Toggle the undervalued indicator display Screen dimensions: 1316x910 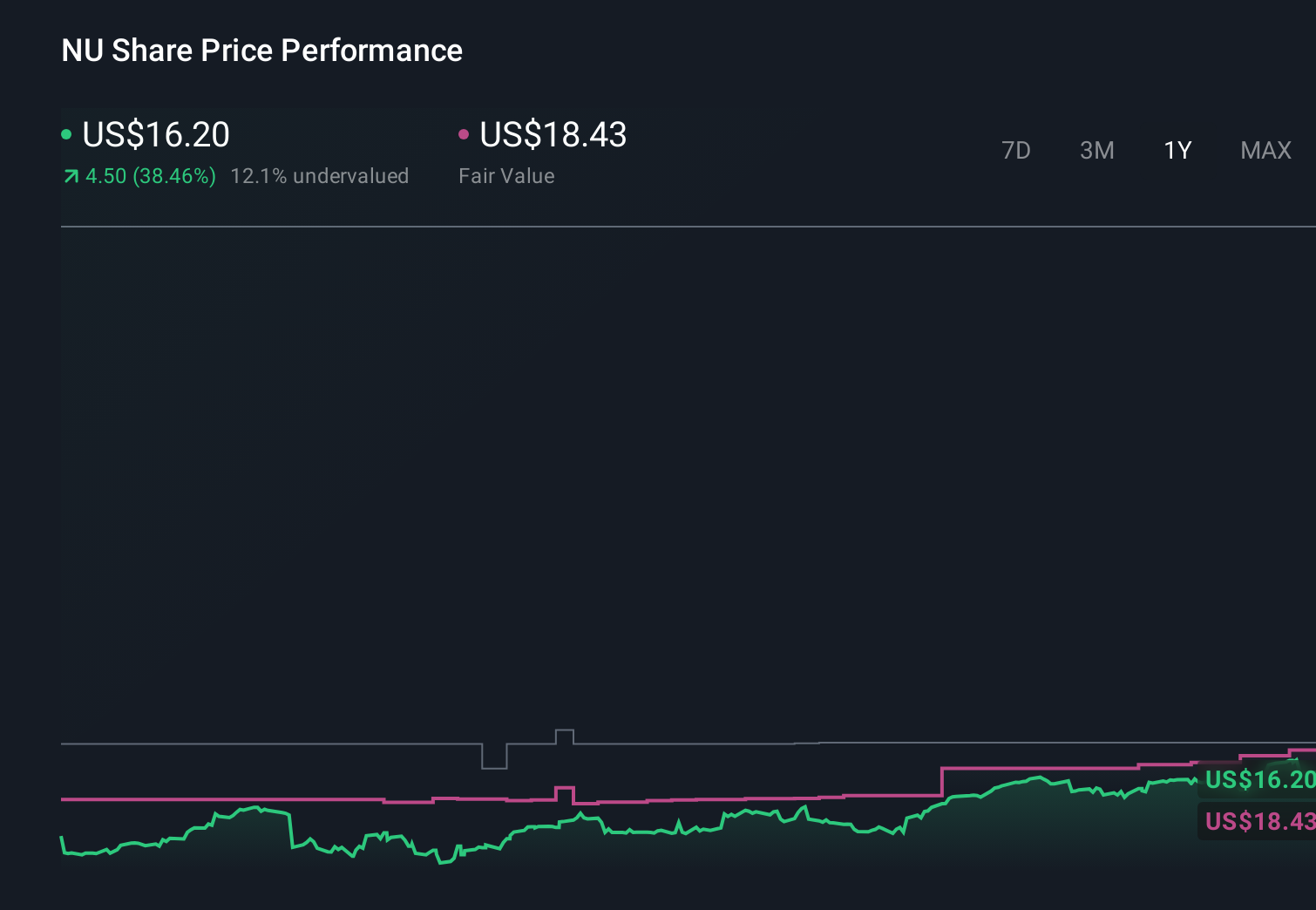pos(319,175)
